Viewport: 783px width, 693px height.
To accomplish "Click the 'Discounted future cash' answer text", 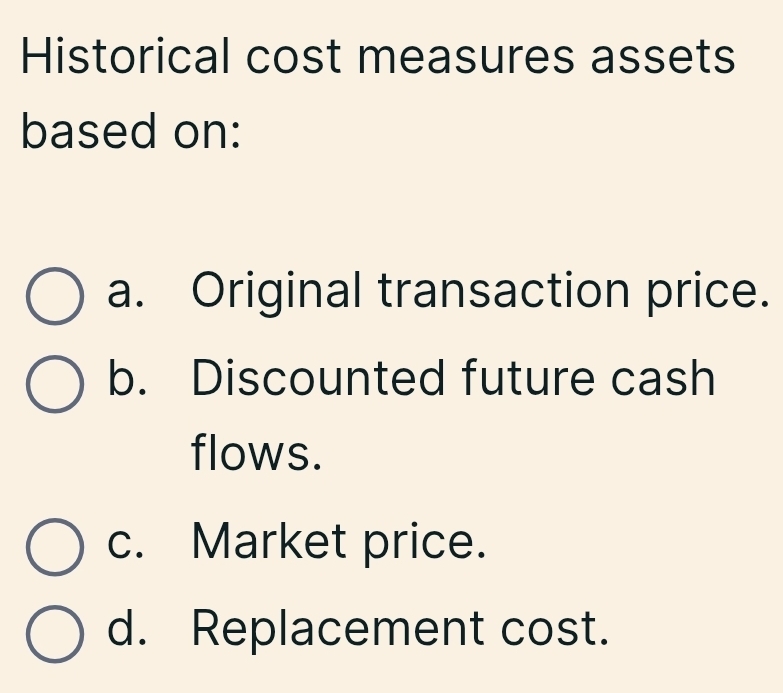I will (x=454, y=379).
